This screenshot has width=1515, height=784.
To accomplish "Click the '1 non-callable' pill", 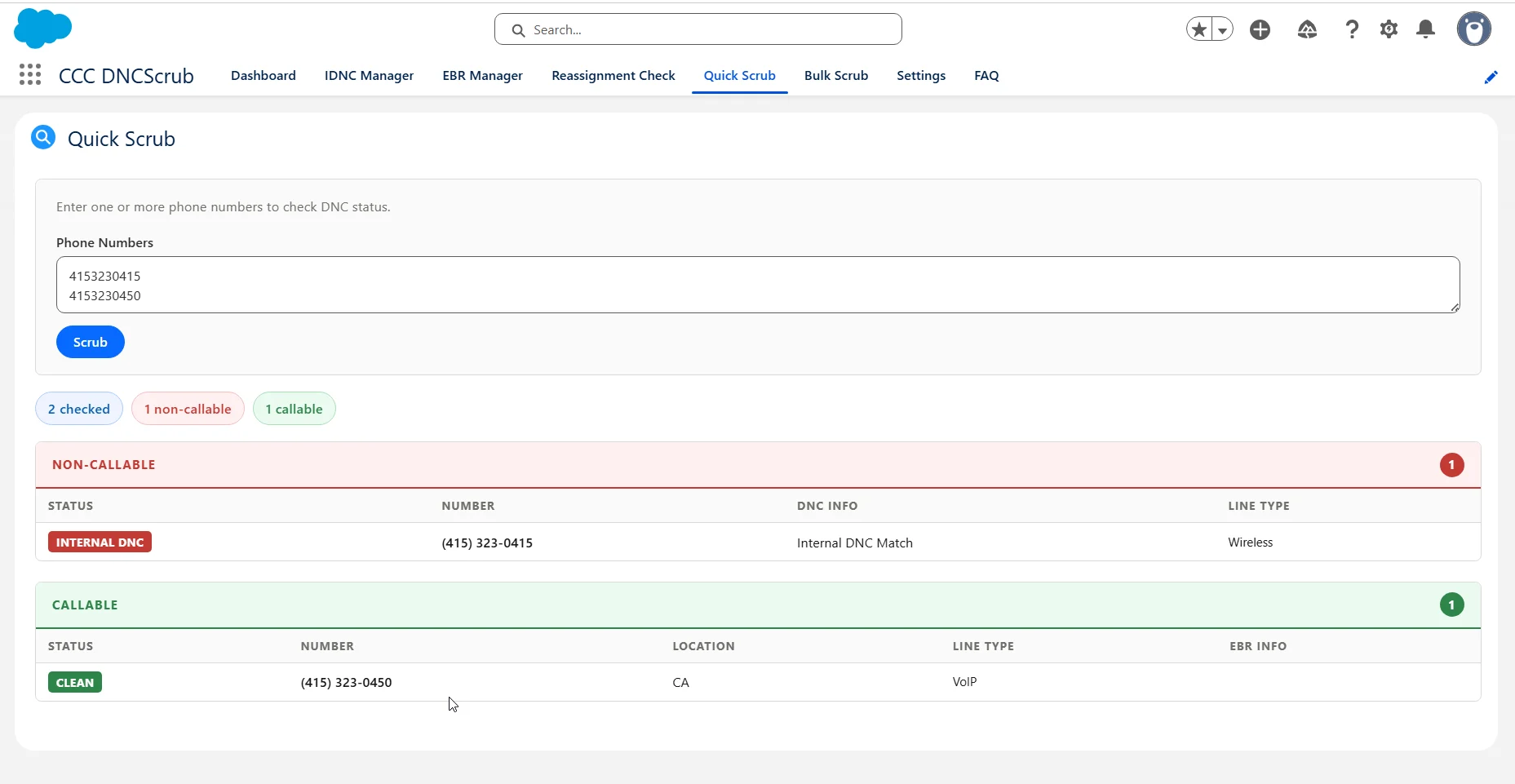I will tap(188, 409).
